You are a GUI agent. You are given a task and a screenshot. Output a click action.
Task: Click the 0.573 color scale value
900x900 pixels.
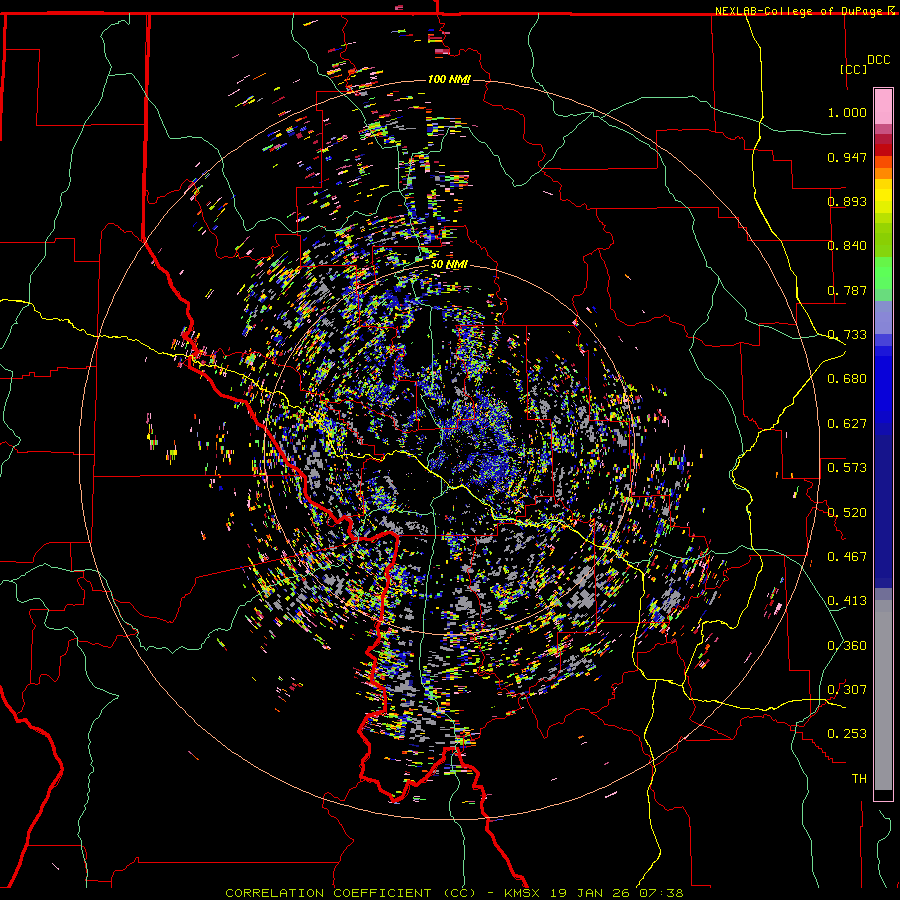(847, 468)
